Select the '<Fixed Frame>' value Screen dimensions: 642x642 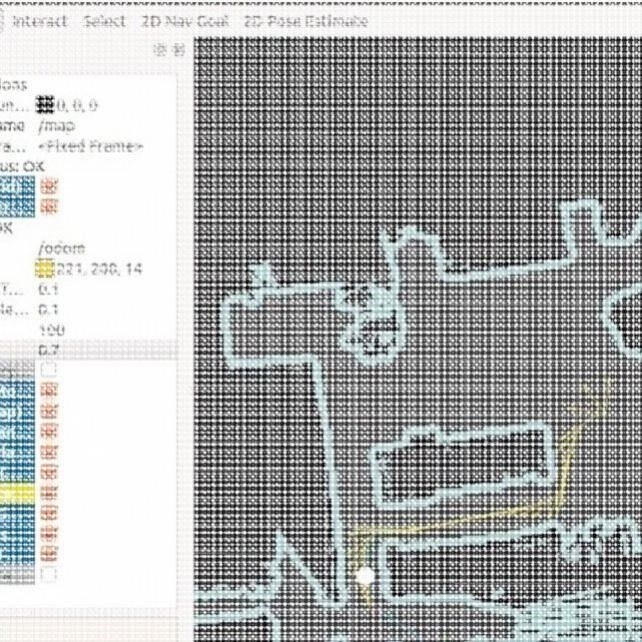coord(90,147)
